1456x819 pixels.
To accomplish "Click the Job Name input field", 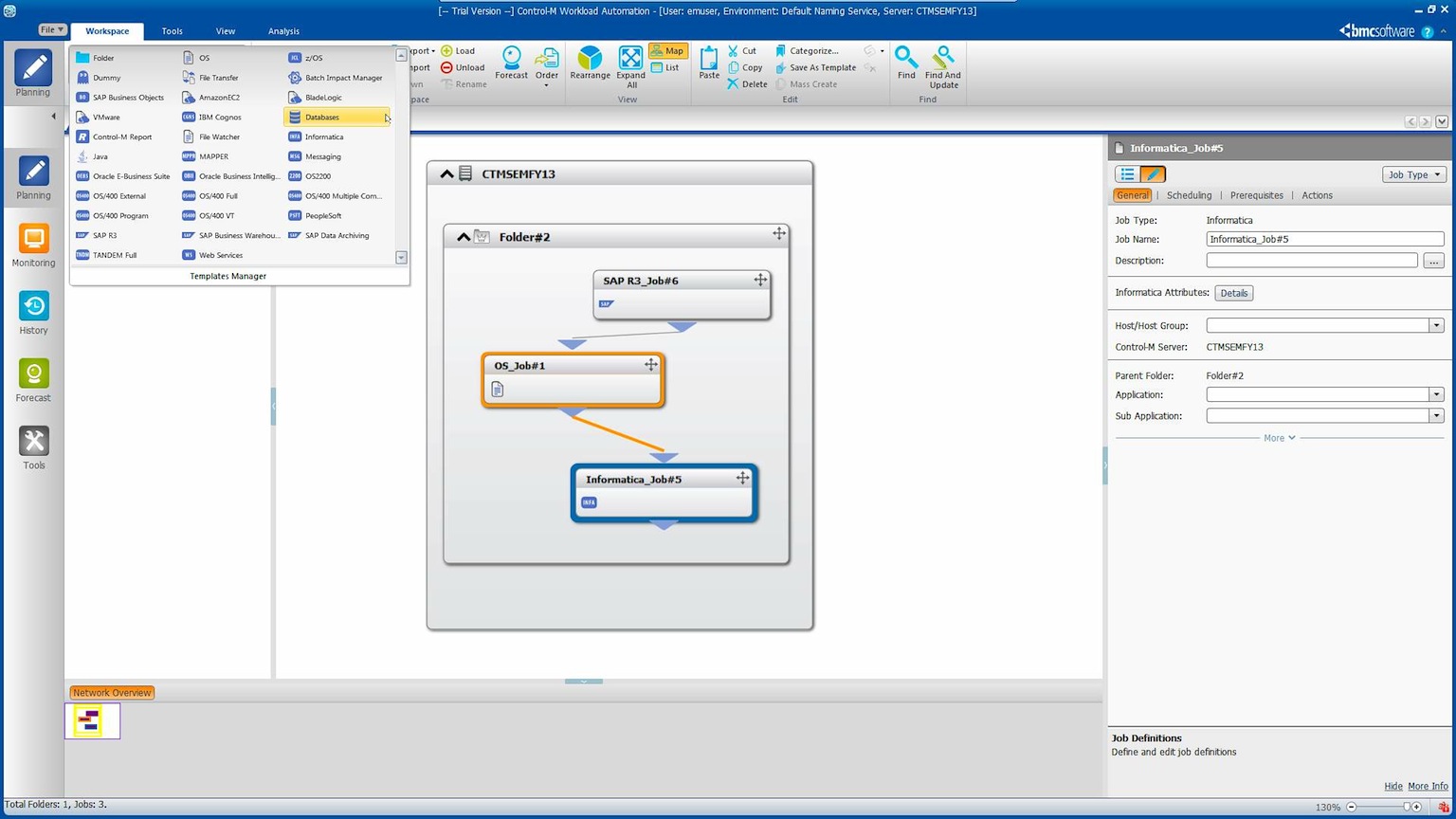I will coord(1324,240).
